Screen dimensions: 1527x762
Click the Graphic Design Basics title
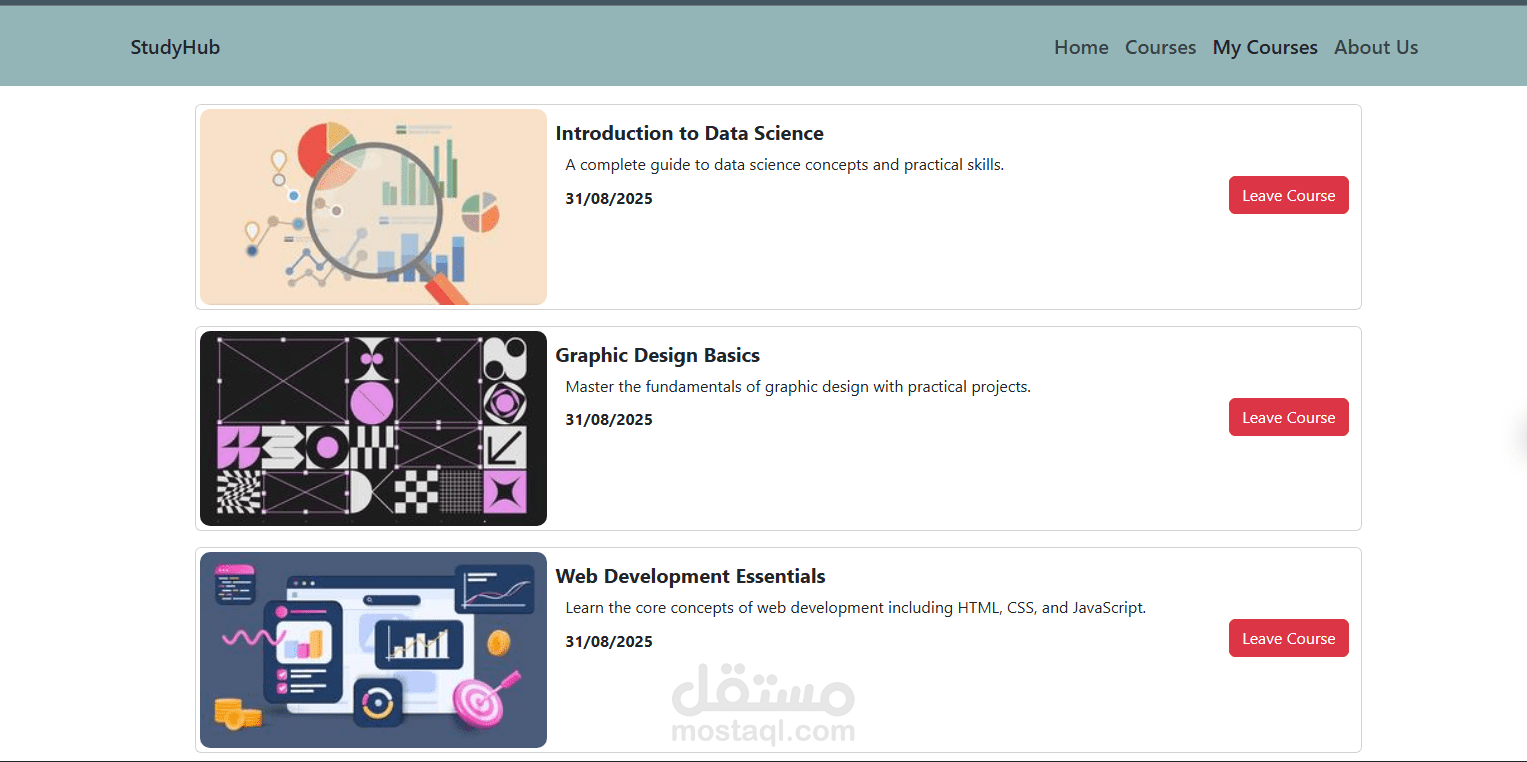click(x=657, y=355)
